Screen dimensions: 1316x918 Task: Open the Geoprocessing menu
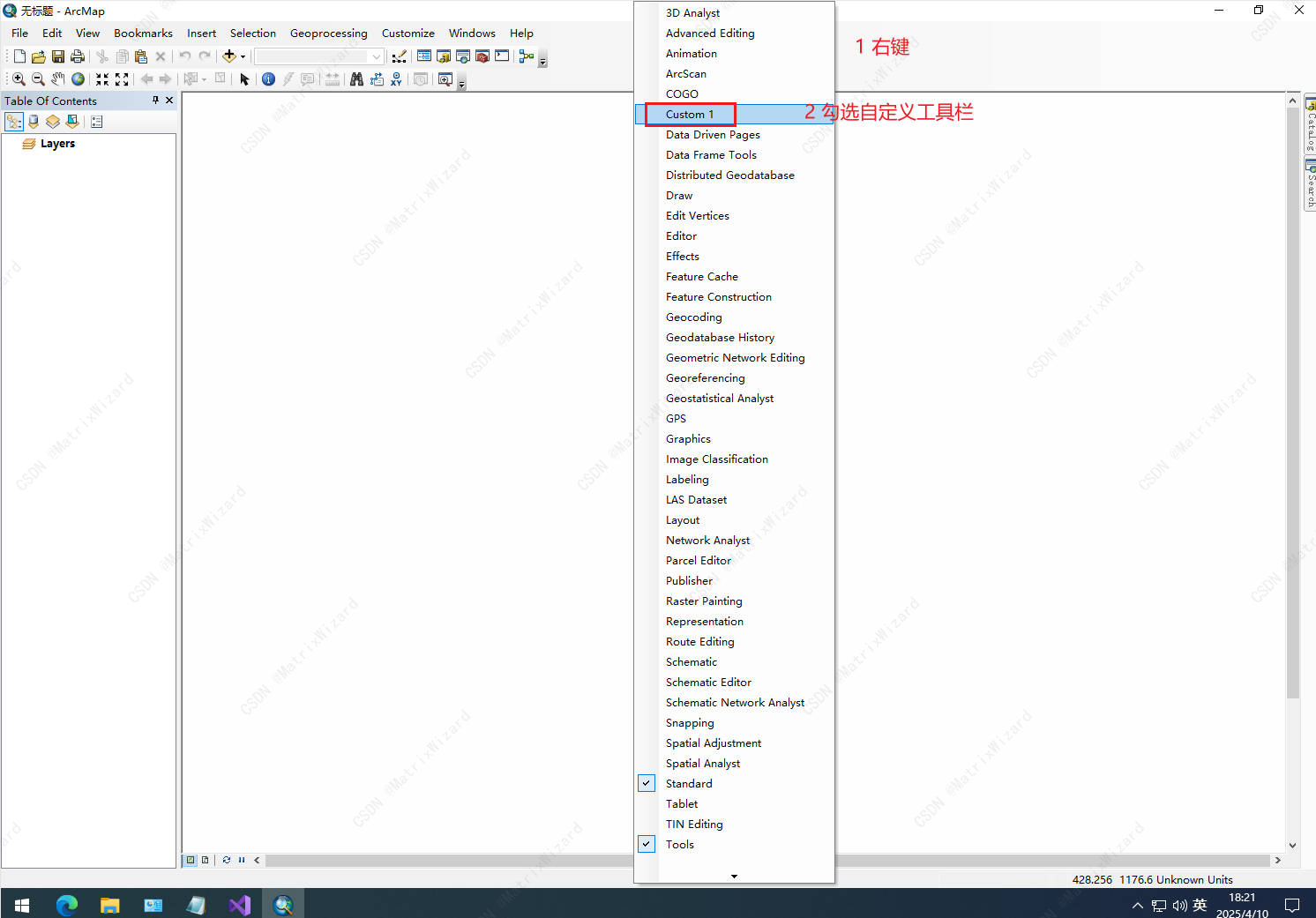click(328, 34)
